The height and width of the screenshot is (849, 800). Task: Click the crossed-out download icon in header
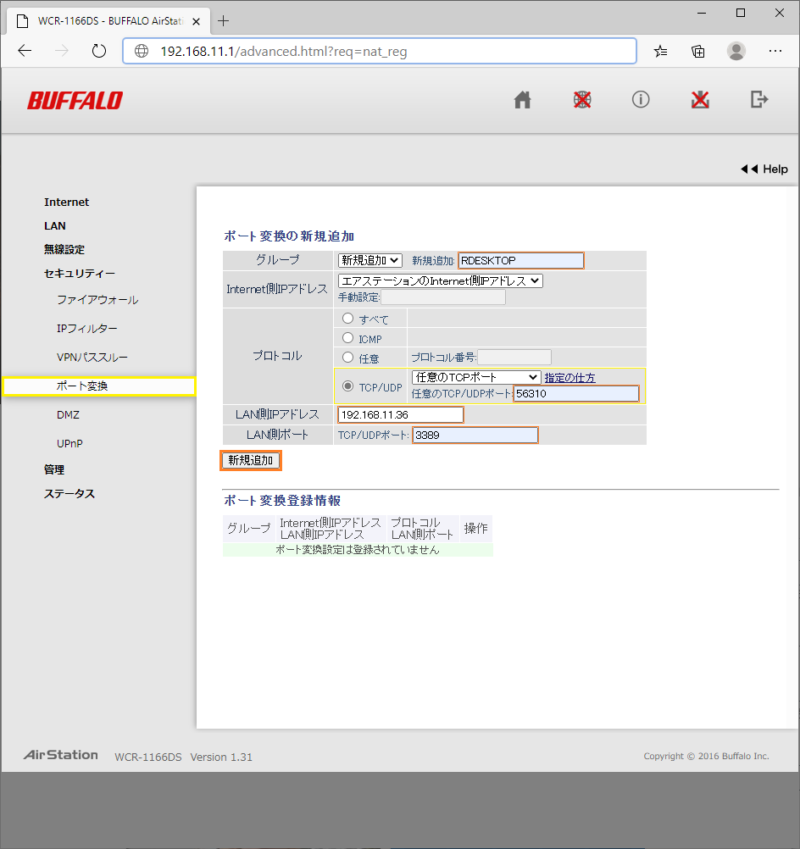[700, 100]
